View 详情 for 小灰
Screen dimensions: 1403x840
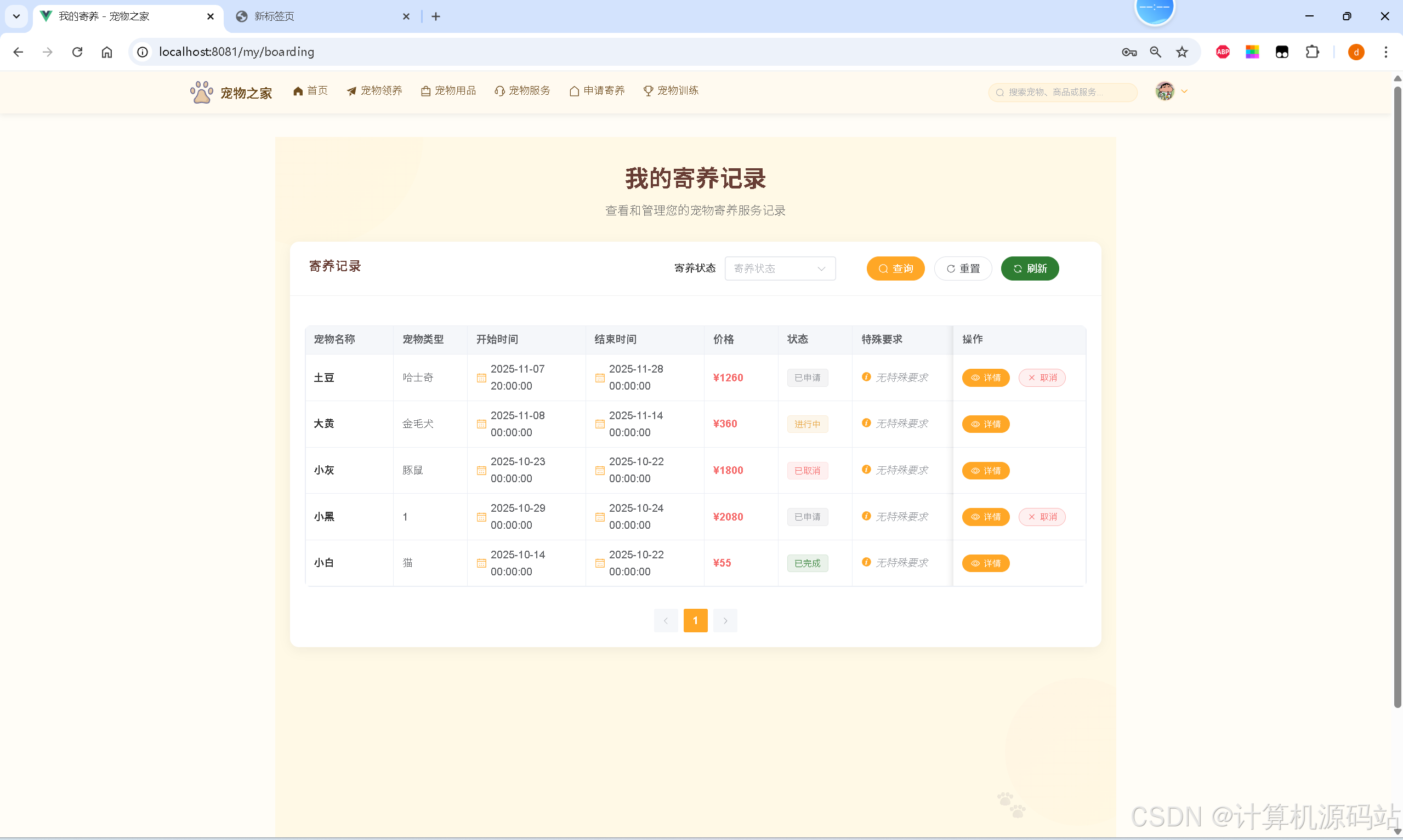[x=986, y=470]
